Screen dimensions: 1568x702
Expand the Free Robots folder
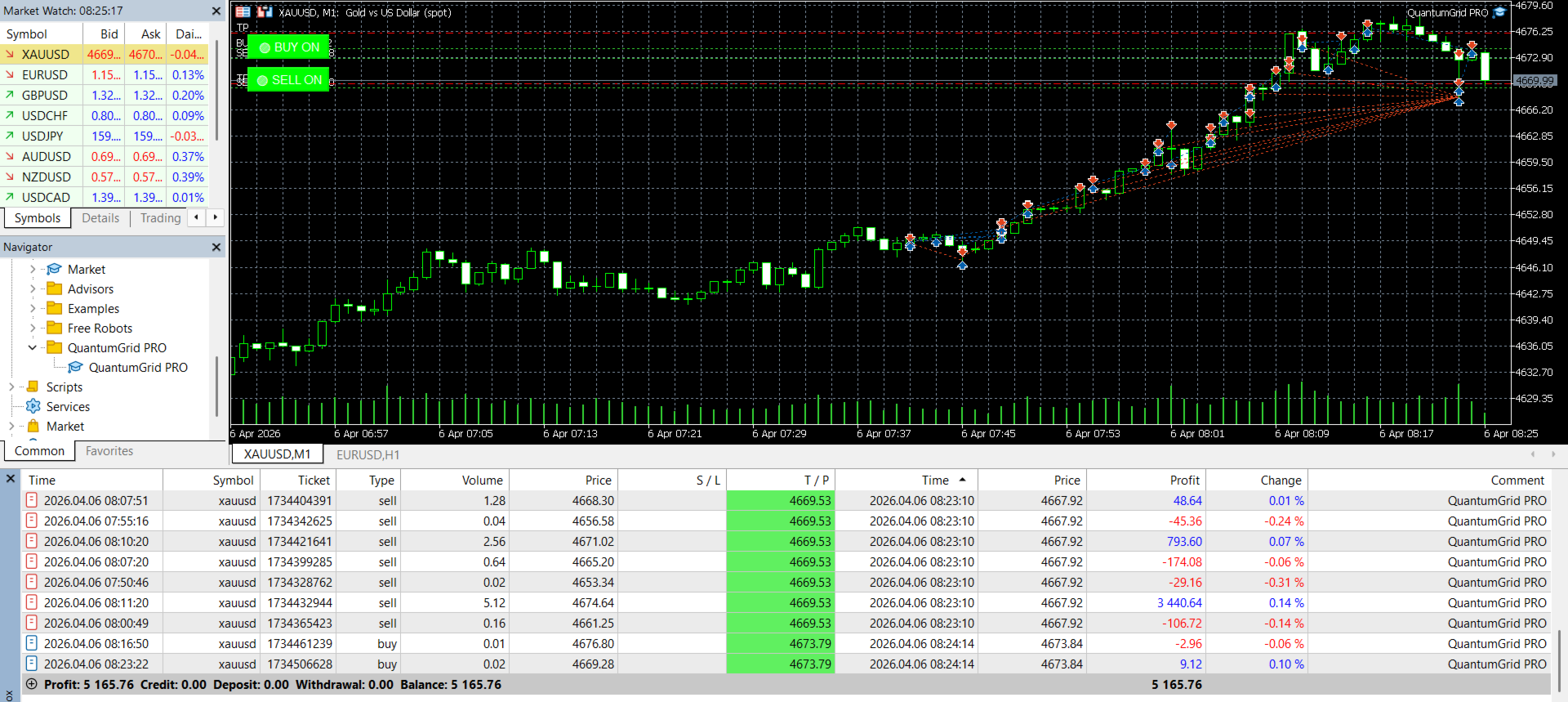coord(33,328)
